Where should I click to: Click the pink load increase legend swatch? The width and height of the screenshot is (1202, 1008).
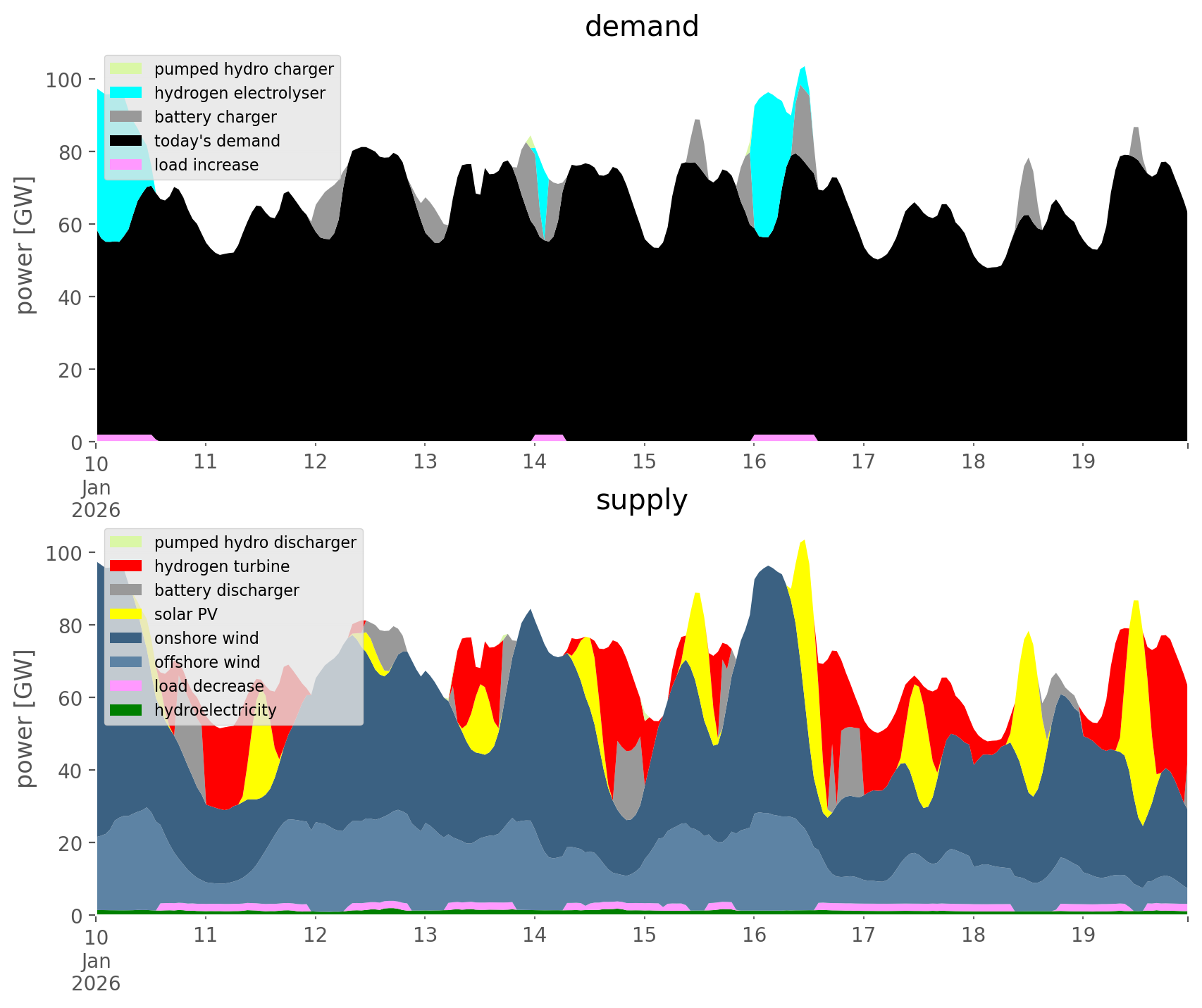tap(126, 165)
